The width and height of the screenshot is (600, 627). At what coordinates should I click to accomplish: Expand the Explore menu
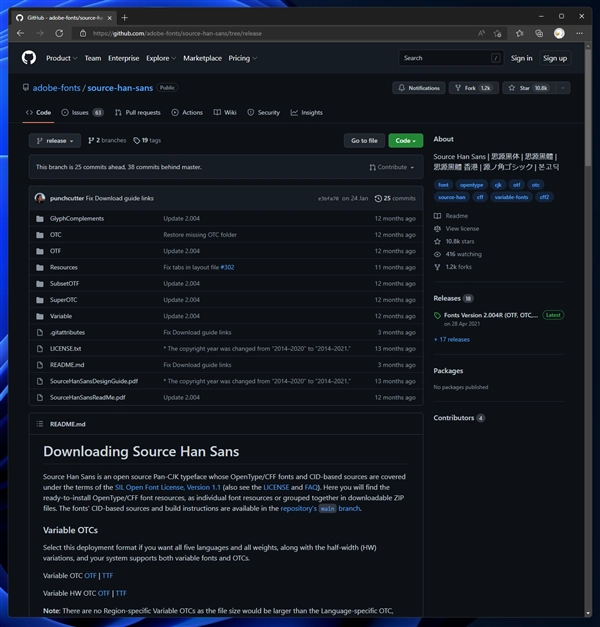pyautogui.click(x=161, y=58)
